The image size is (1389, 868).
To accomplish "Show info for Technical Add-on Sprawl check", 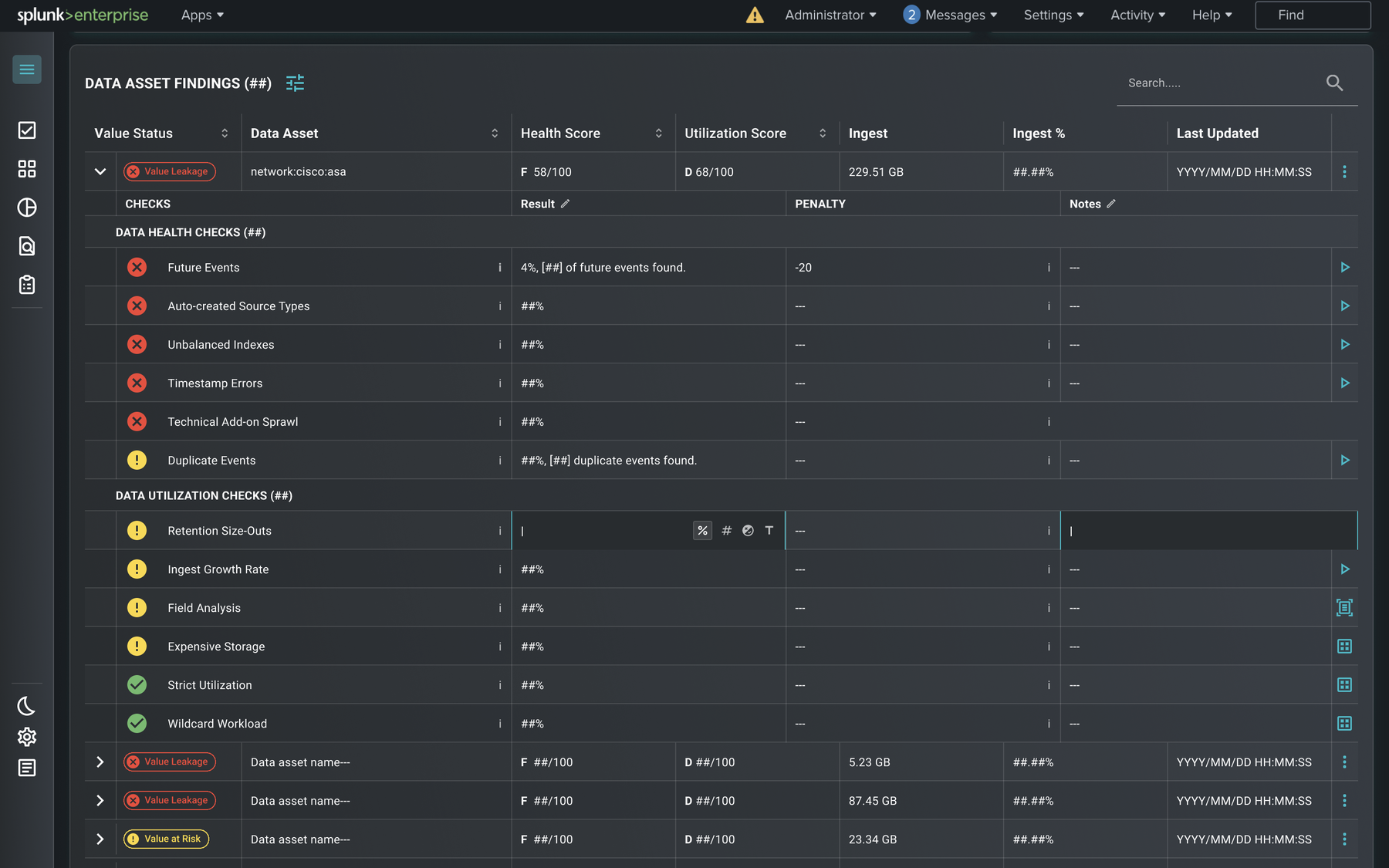I will 500,421.
